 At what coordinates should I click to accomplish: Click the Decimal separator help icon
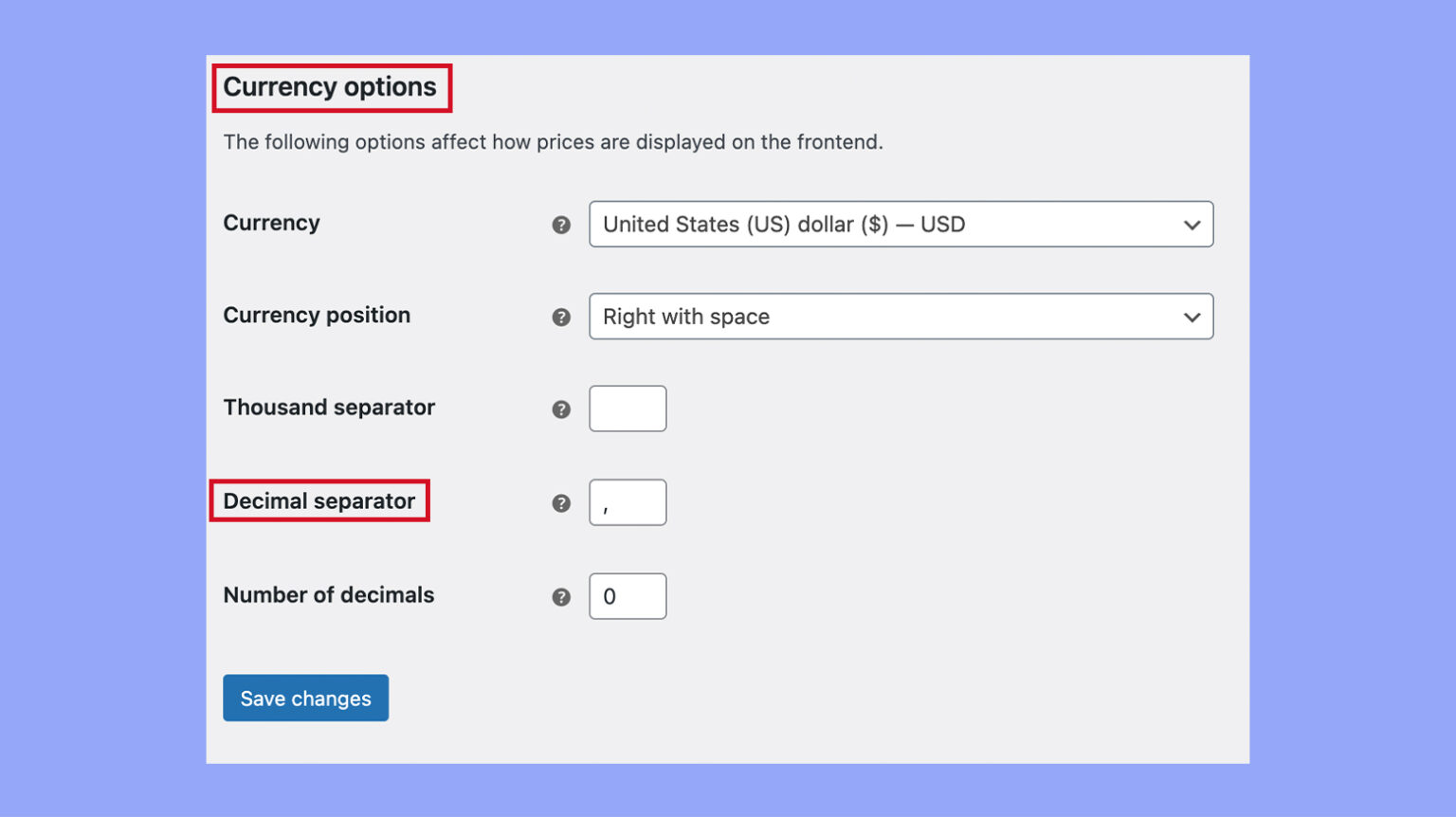561,503
